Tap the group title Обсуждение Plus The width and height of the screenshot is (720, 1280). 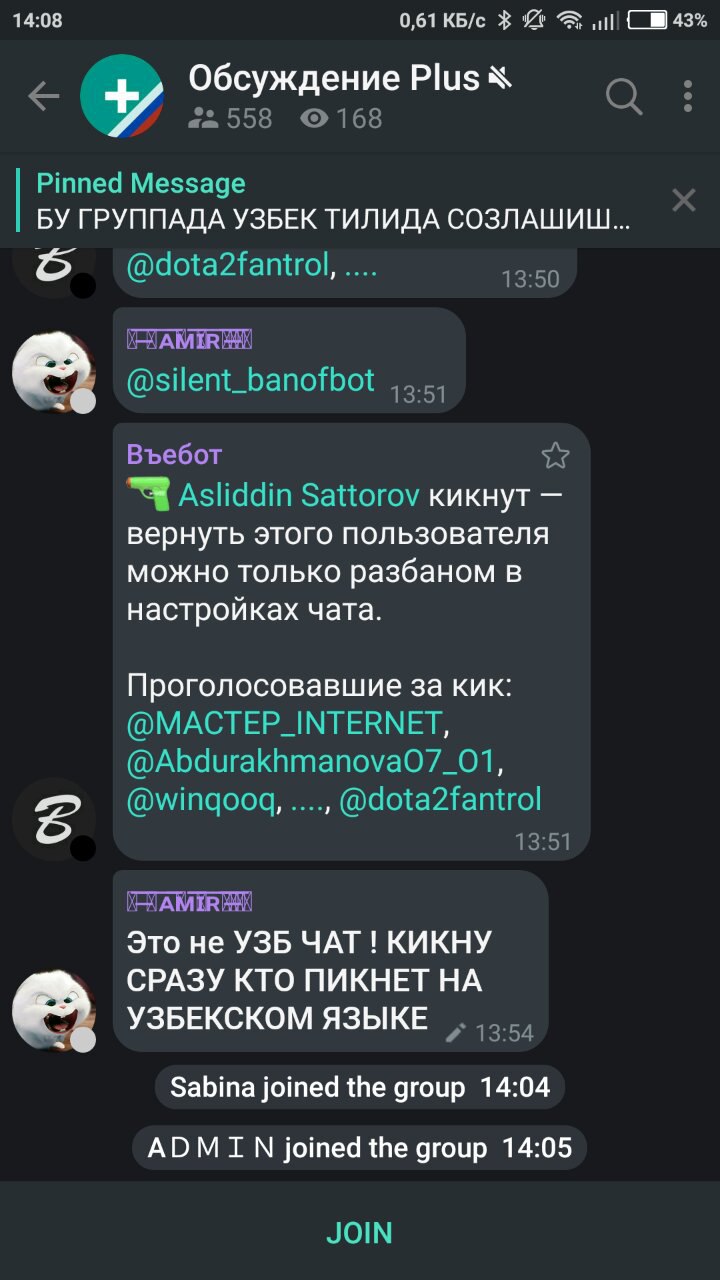coord(335,78)
